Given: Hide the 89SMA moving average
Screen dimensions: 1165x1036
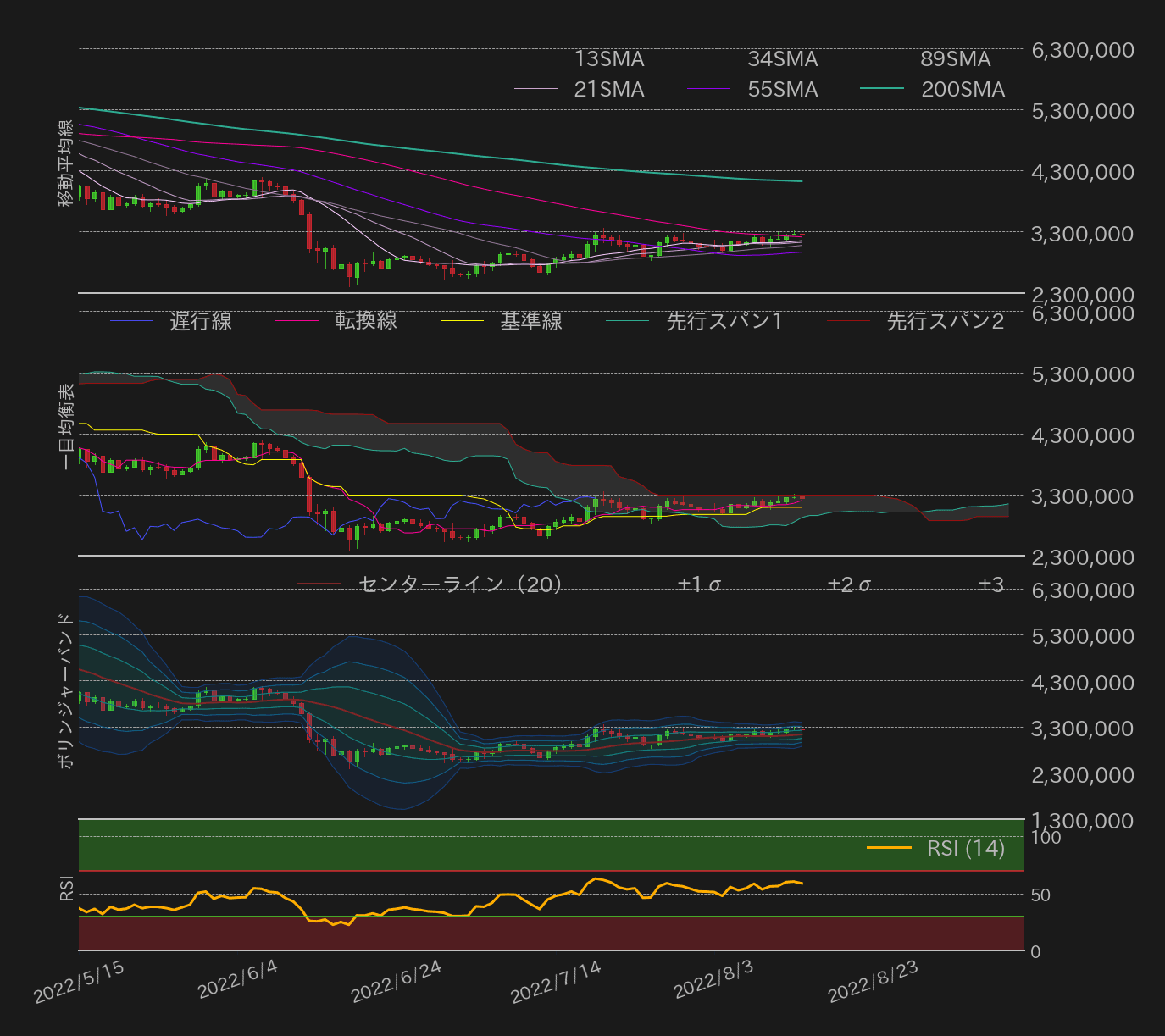Looking at the screenshot, I should click(955, 59).
